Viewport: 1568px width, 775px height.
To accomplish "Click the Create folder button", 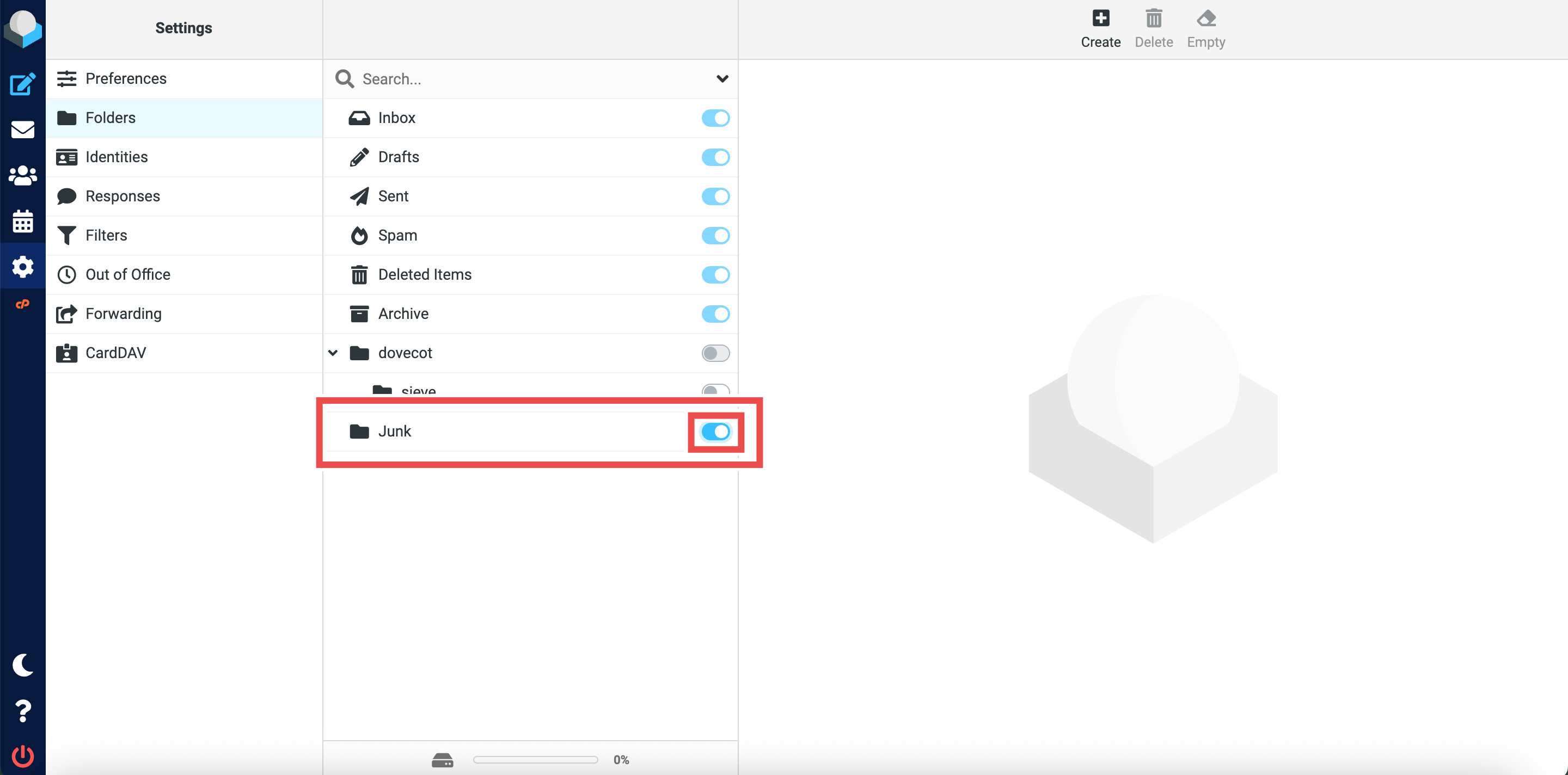I will 1100,28.
